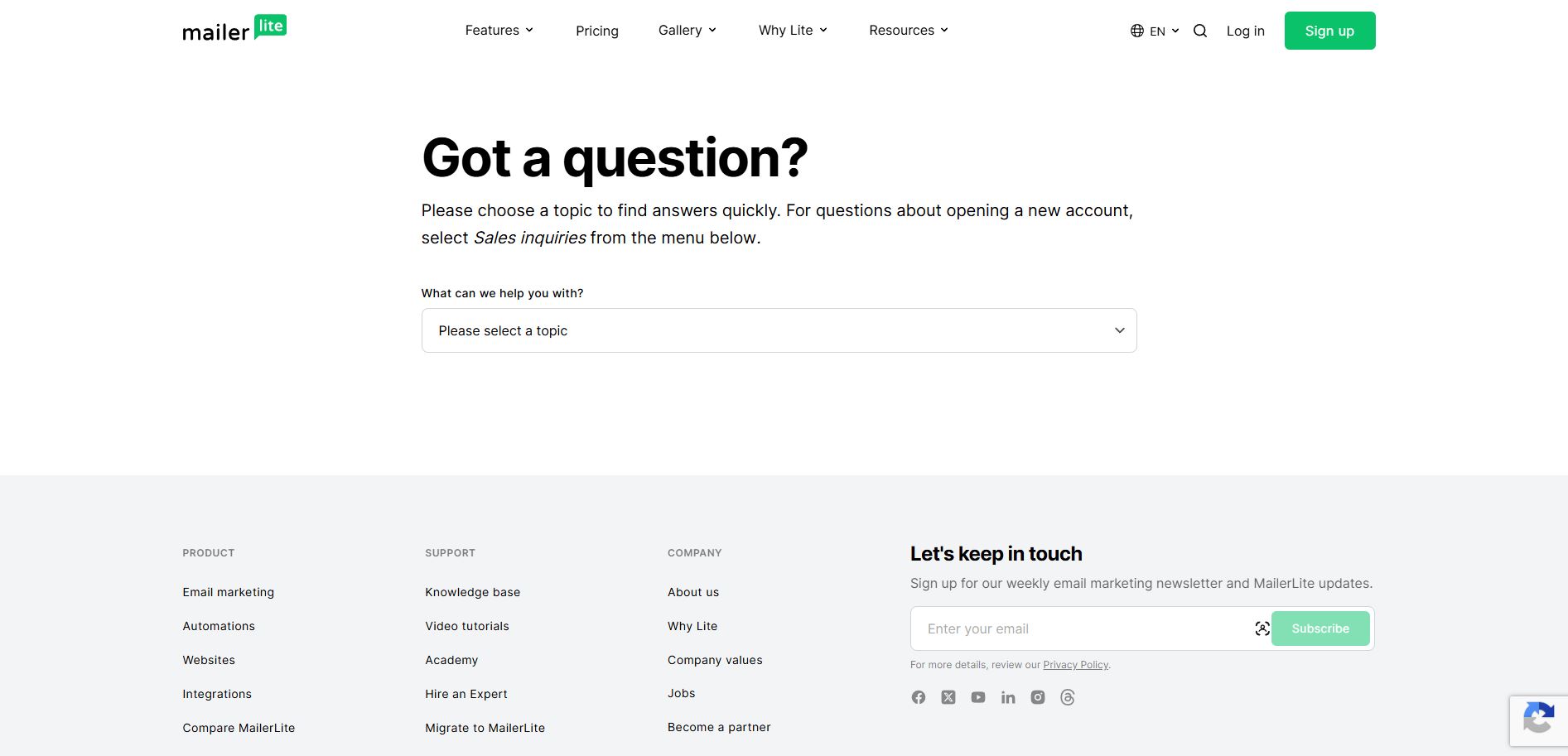Image resolution: width=1568 pixels, height=756 pixels.
Task: Open the search magnifier icon
Action: [1200, 31]
